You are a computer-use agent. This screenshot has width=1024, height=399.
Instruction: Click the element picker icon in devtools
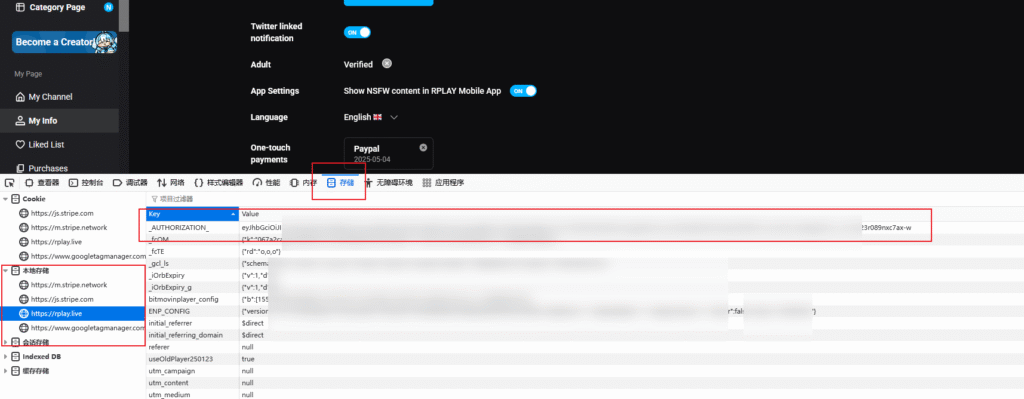10,183
